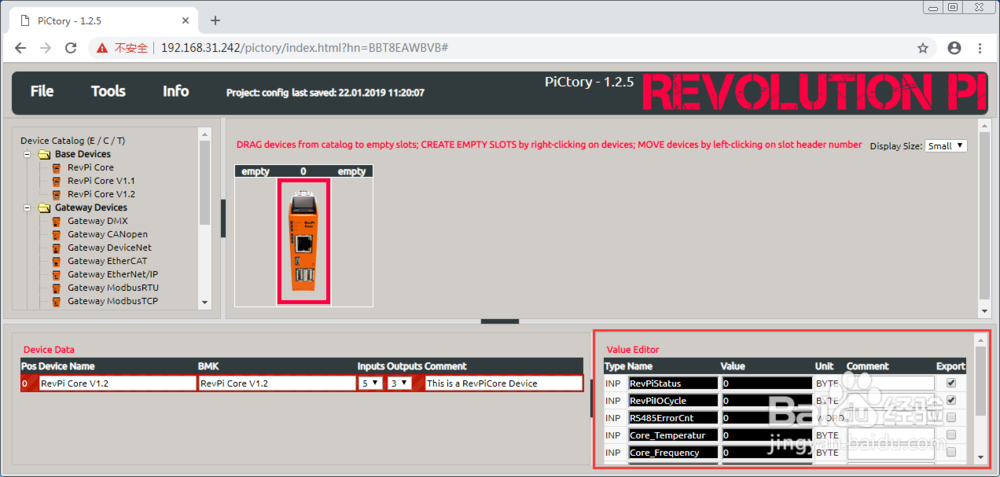Click the Base Devices folder icon
This screenshot has width=1000, height=477.
tap(43, 154)
